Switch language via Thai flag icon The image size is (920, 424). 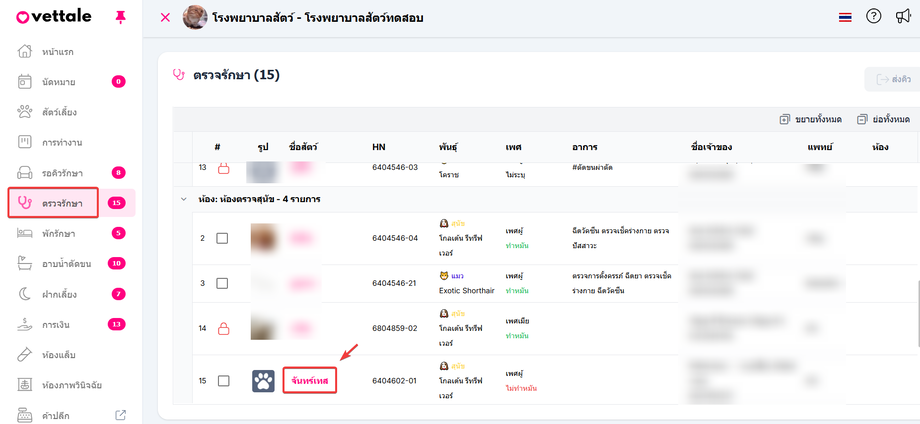(845, 18)
